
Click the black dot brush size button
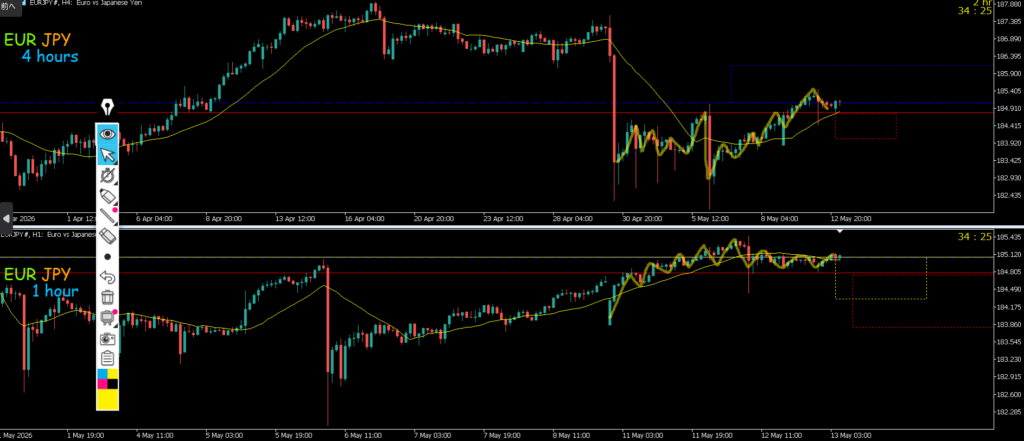tap(108, 257)
